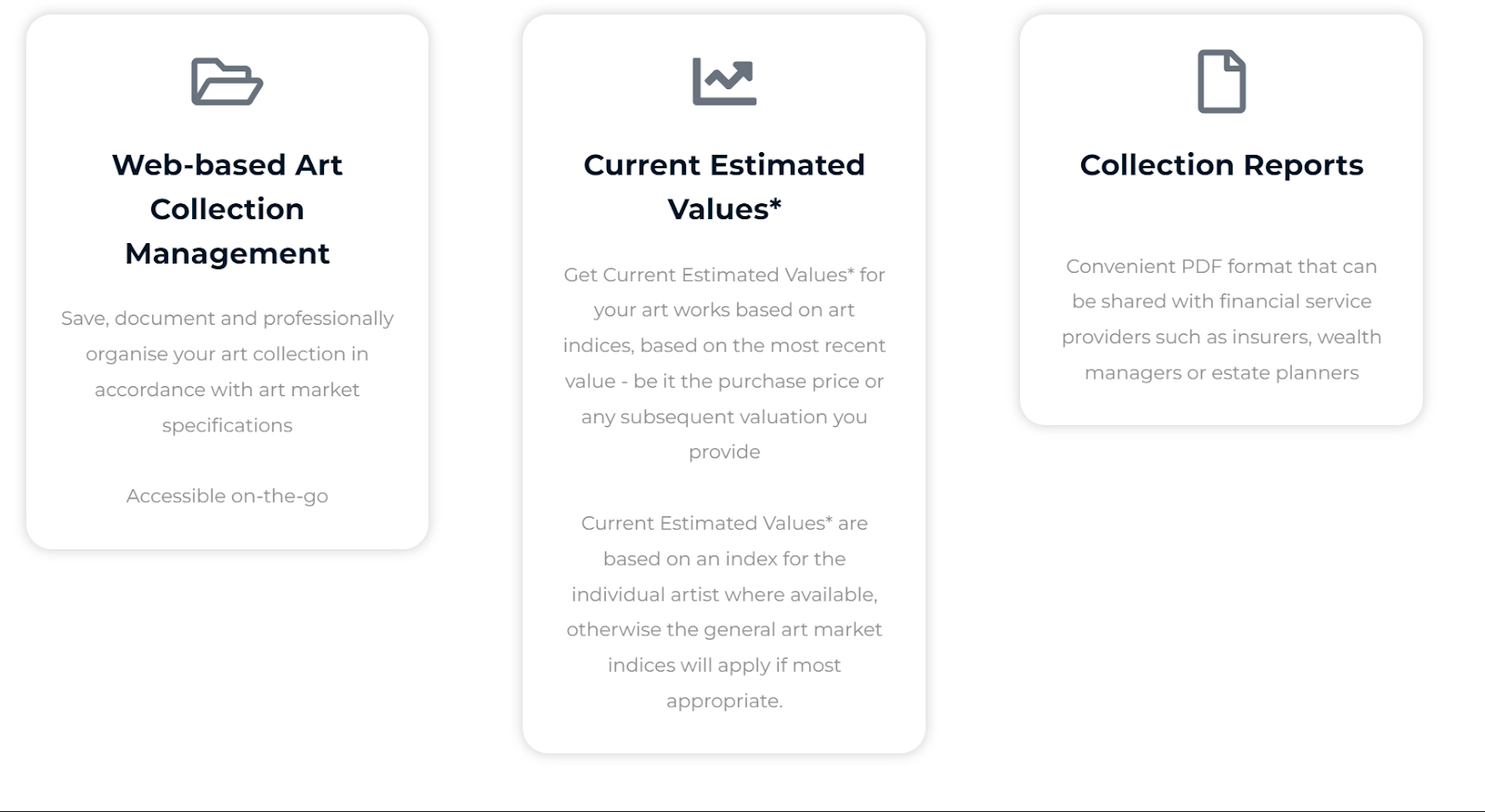1485x812 pixels.
Task: Click the open folder icon
Action: [227, 82]
